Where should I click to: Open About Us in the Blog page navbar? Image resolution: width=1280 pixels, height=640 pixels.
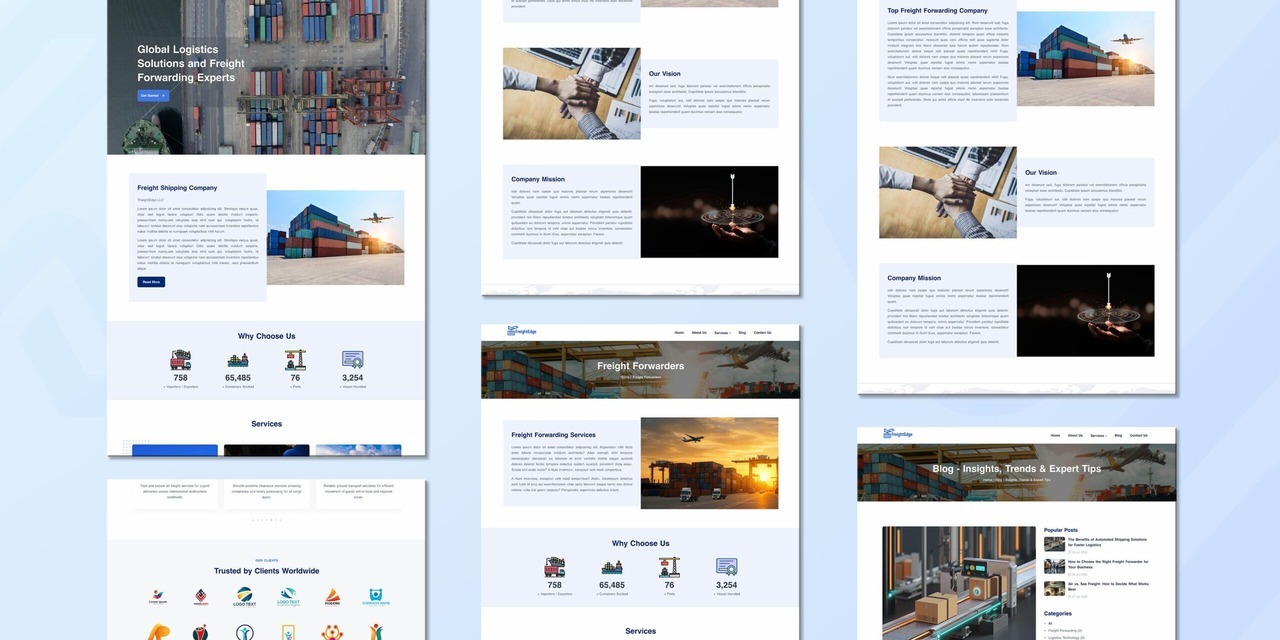1075,435
